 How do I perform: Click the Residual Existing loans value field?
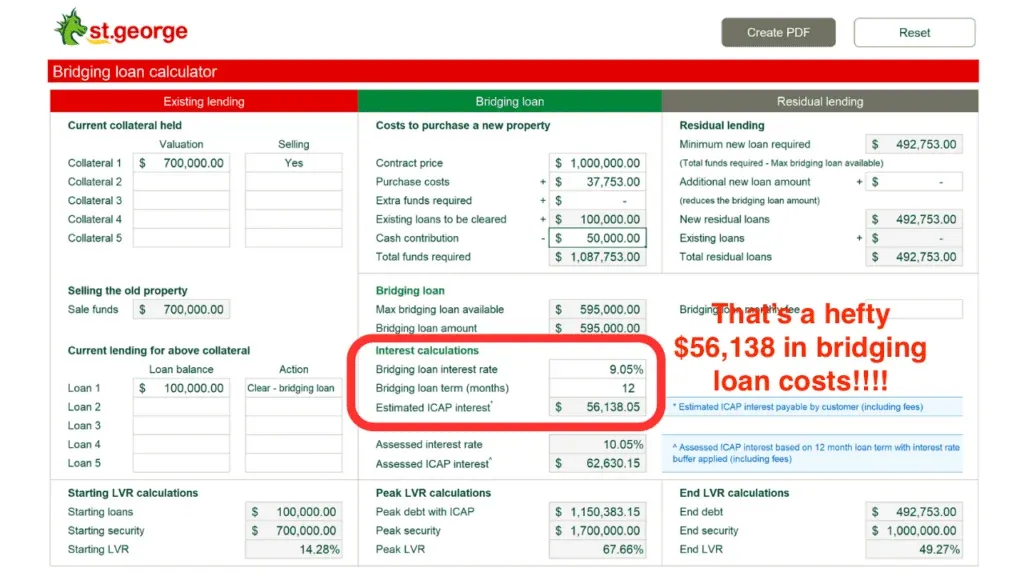(x=914, y=238)
